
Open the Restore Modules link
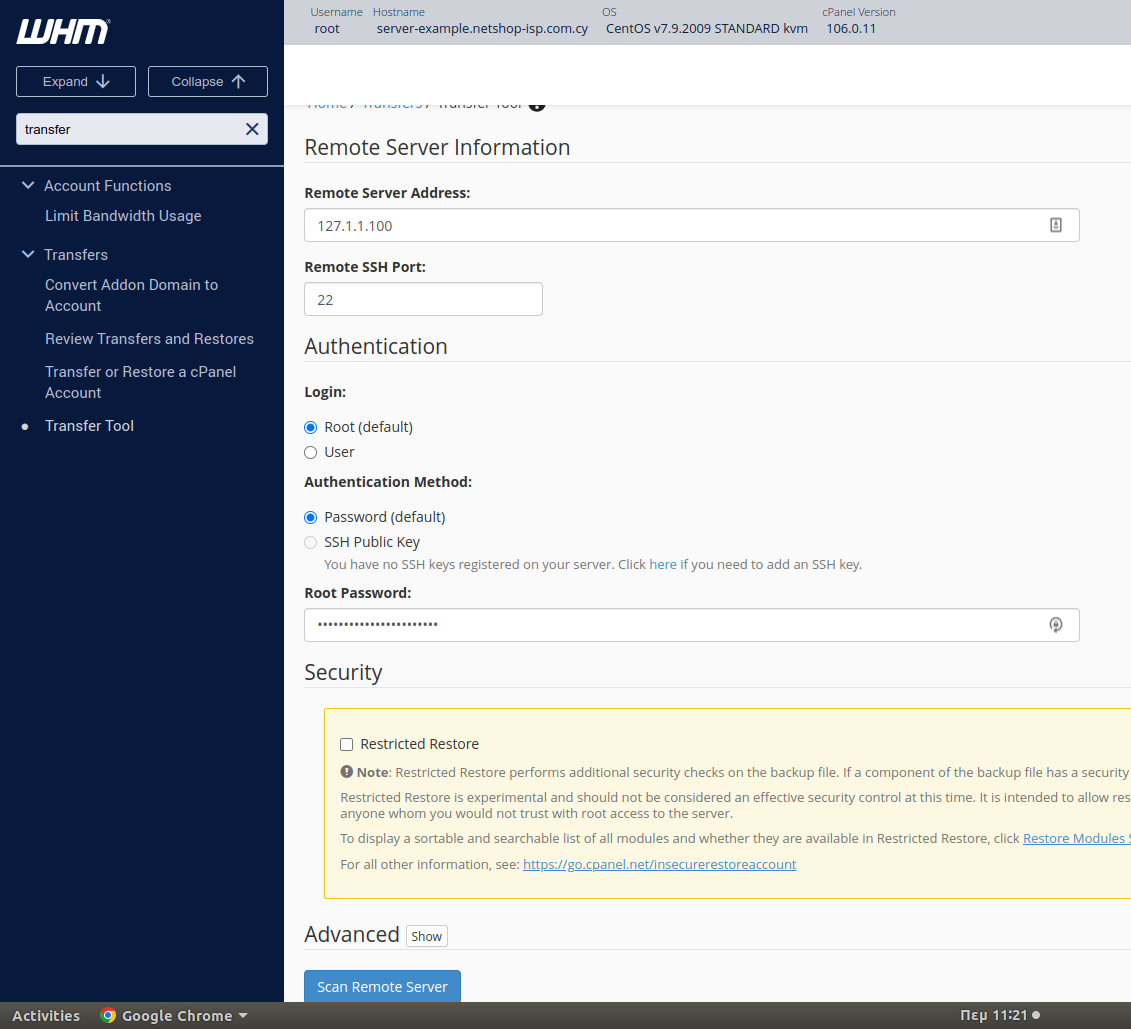coord(1076,838)
